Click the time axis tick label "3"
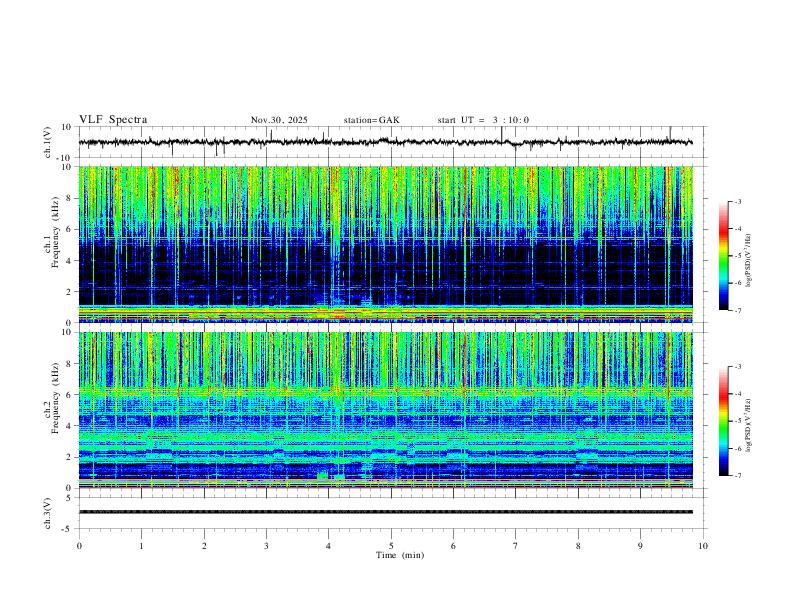 point(266,546)
